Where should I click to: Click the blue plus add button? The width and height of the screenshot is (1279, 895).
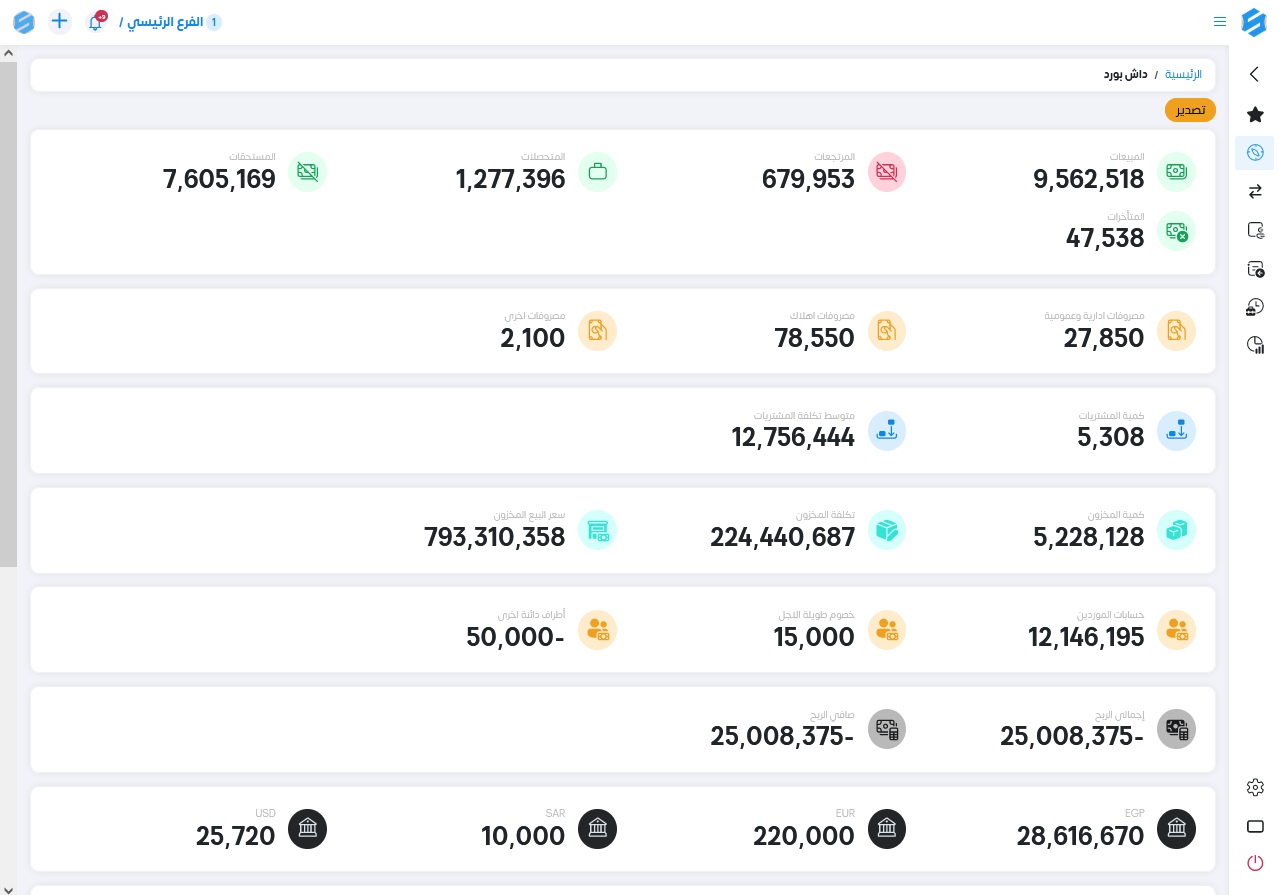(60, 21)
